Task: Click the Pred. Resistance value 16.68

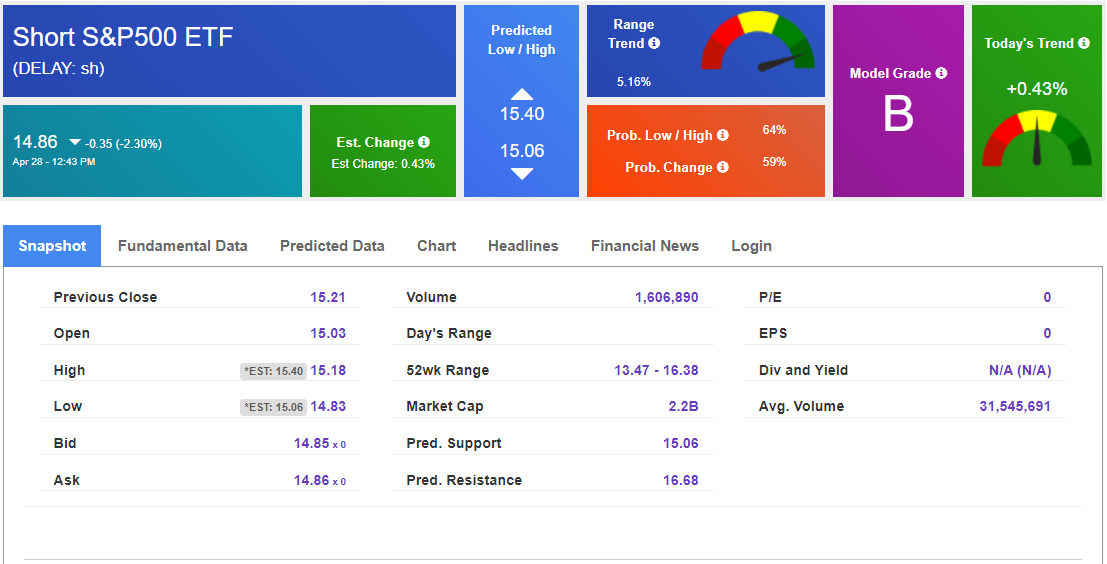Action: [x=681, y=480]
